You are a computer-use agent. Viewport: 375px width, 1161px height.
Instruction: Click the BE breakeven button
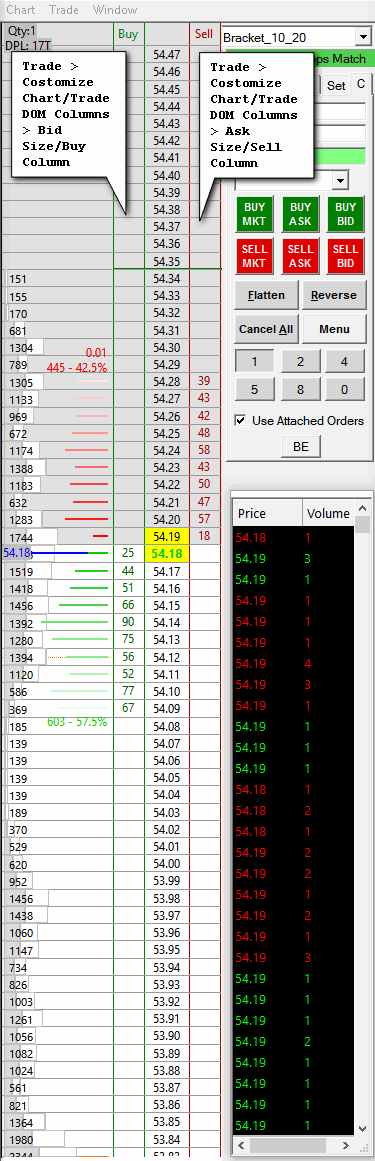(300, 446)
